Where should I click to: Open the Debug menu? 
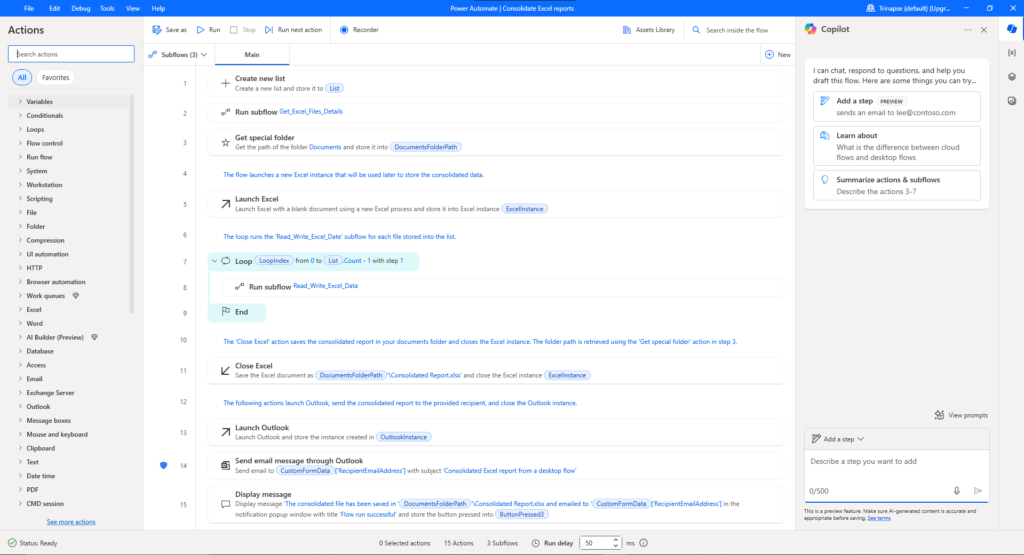[x=80, y=8]
